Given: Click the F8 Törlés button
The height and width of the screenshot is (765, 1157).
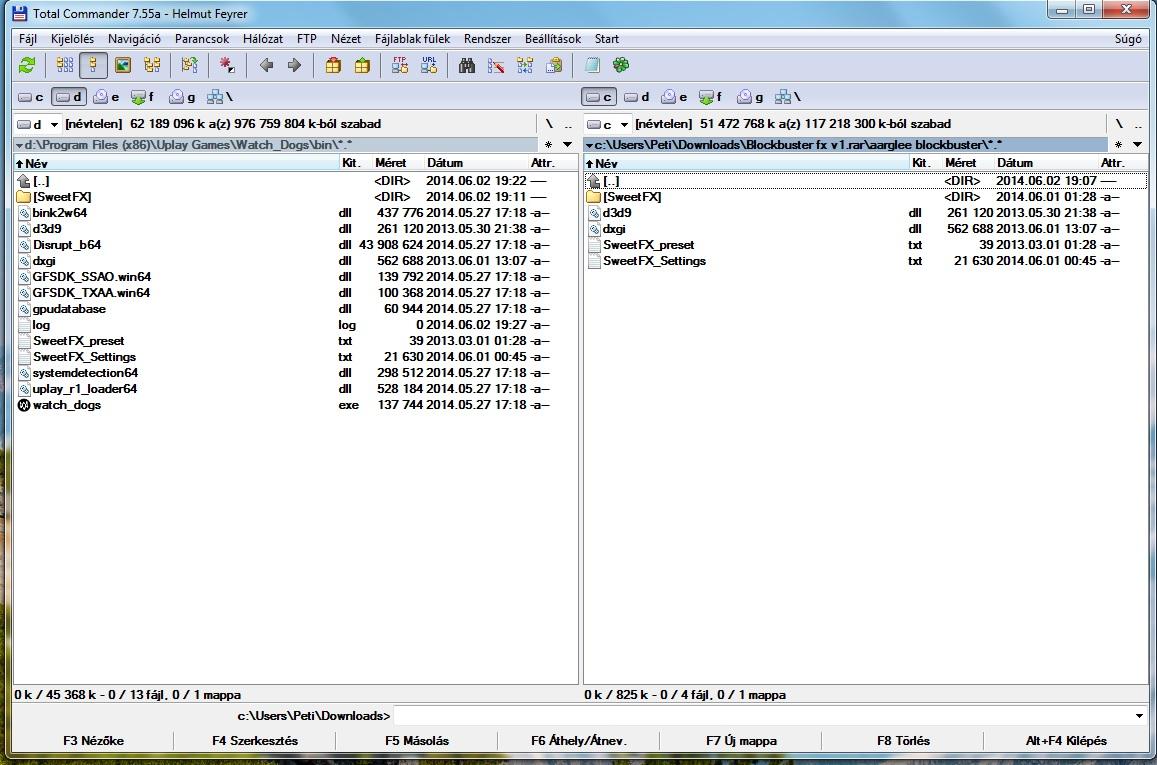Looking at the screenshot, I should click(x=903, y=741).
